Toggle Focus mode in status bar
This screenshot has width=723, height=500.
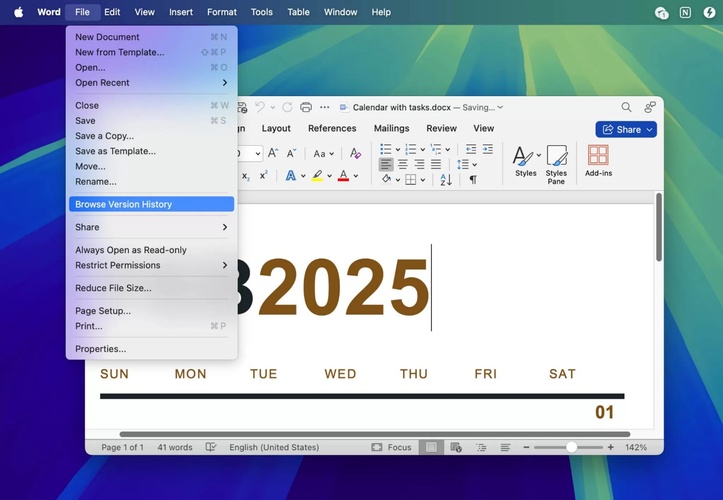point(391,447)
